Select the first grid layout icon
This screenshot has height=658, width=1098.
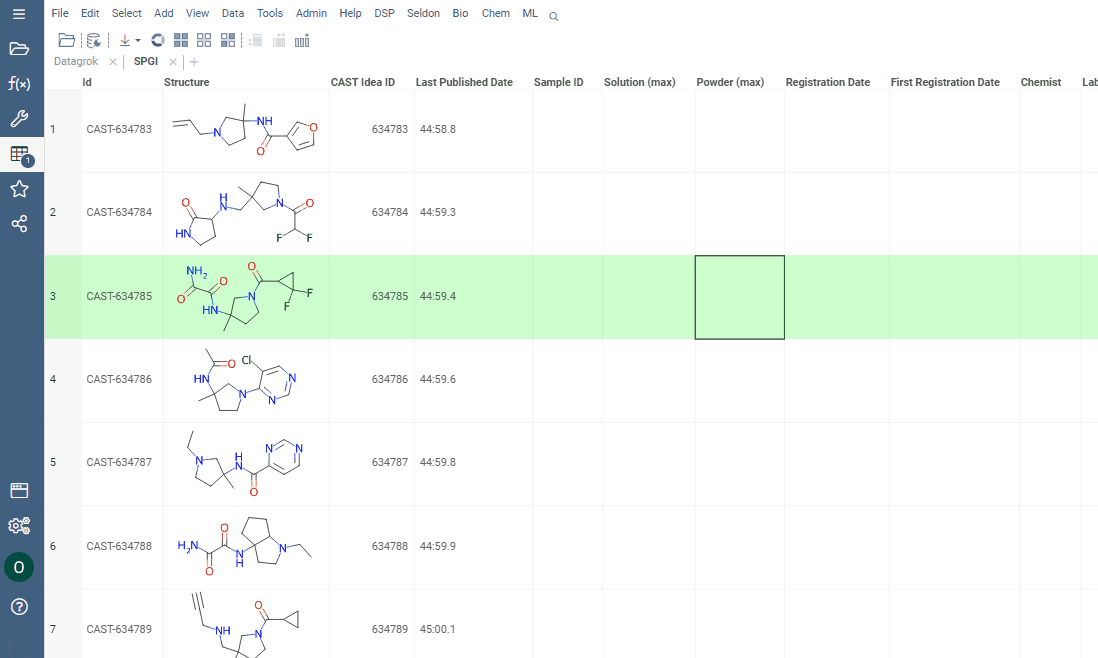coord(181,40)
